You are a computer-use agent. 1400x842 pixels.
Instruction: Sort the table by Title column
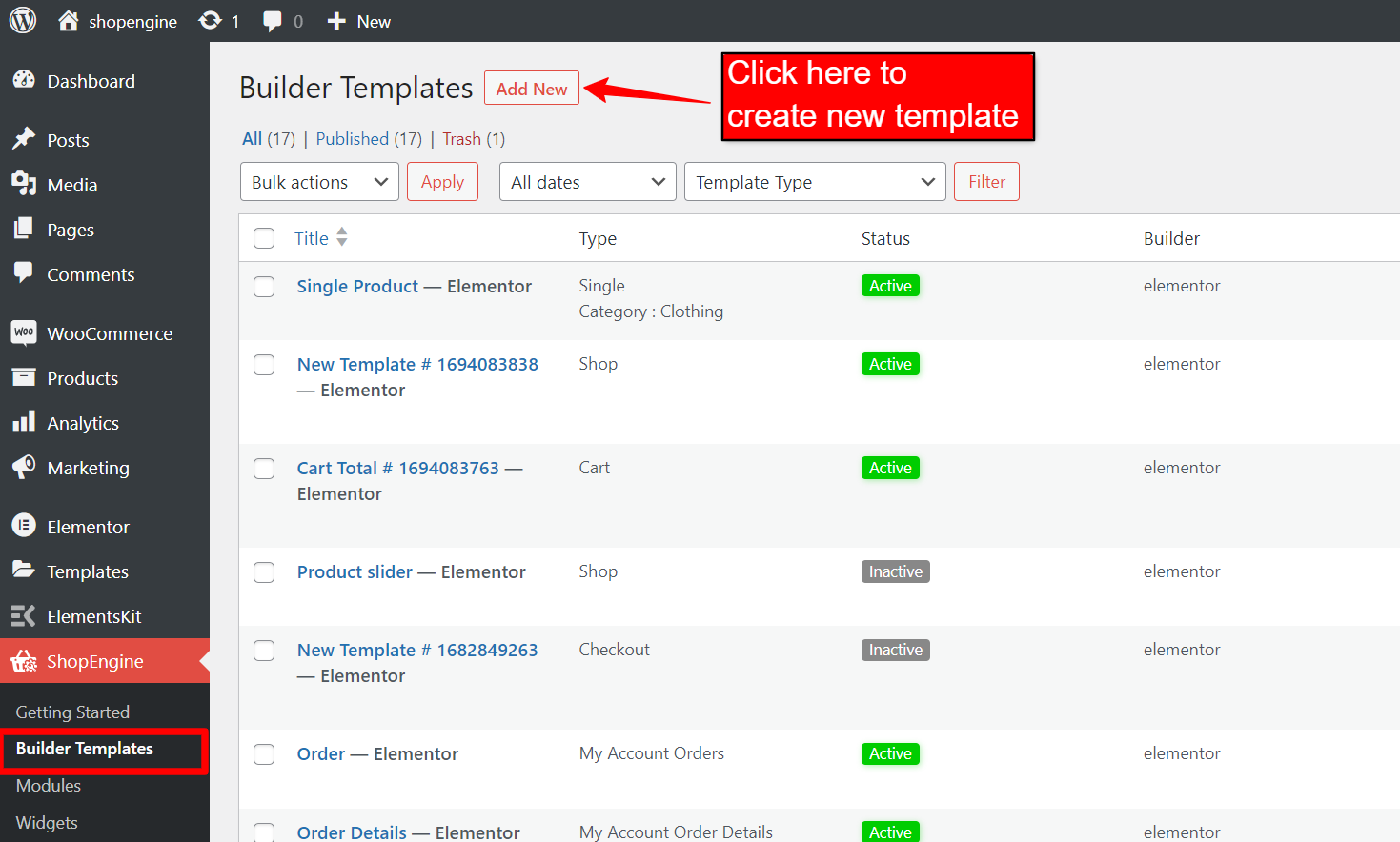(312, 238)
